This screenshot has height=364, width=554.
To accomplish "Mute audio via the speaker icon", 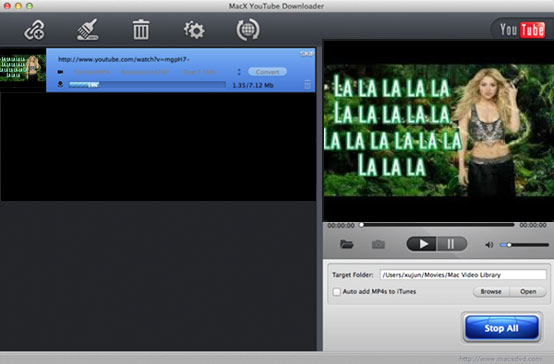I will [x=489, y=245].
